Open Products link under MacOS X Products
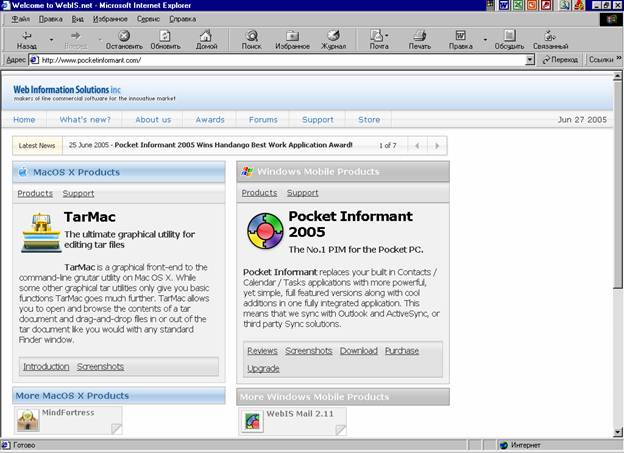The height and width of the screenshot is (453, 624). 35,193
